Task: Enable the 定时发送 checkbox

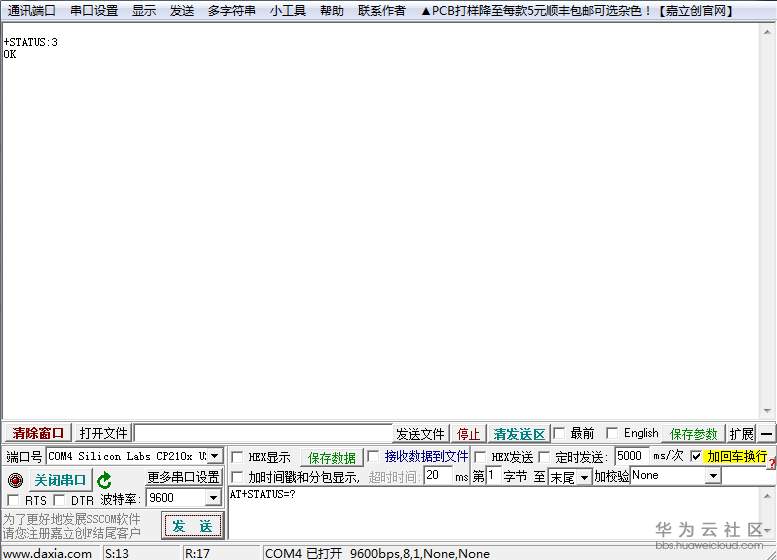Action: click(x=544, y=456)
